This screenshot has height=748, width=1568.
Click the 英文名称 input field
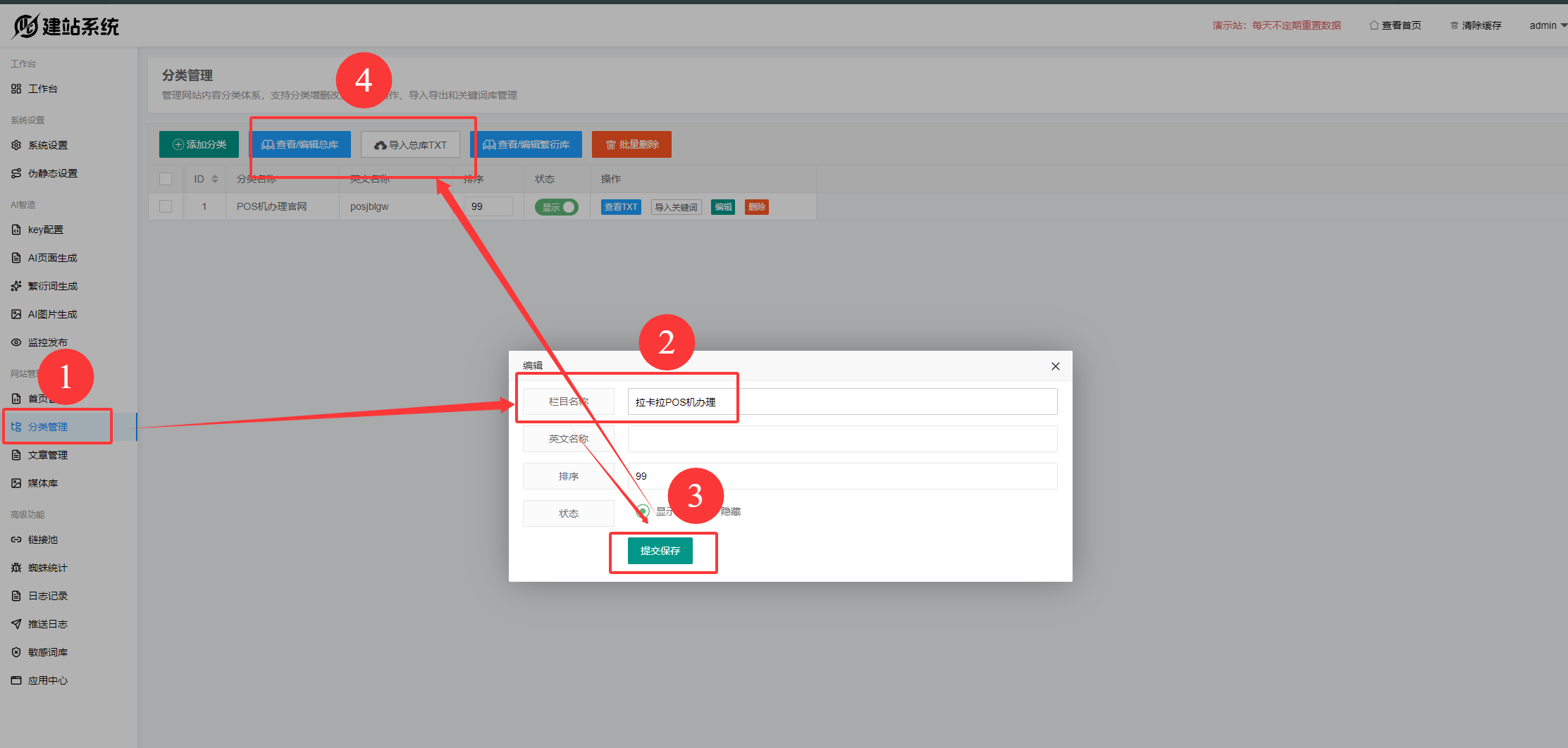pyautogui.click(x=842, y=439)
